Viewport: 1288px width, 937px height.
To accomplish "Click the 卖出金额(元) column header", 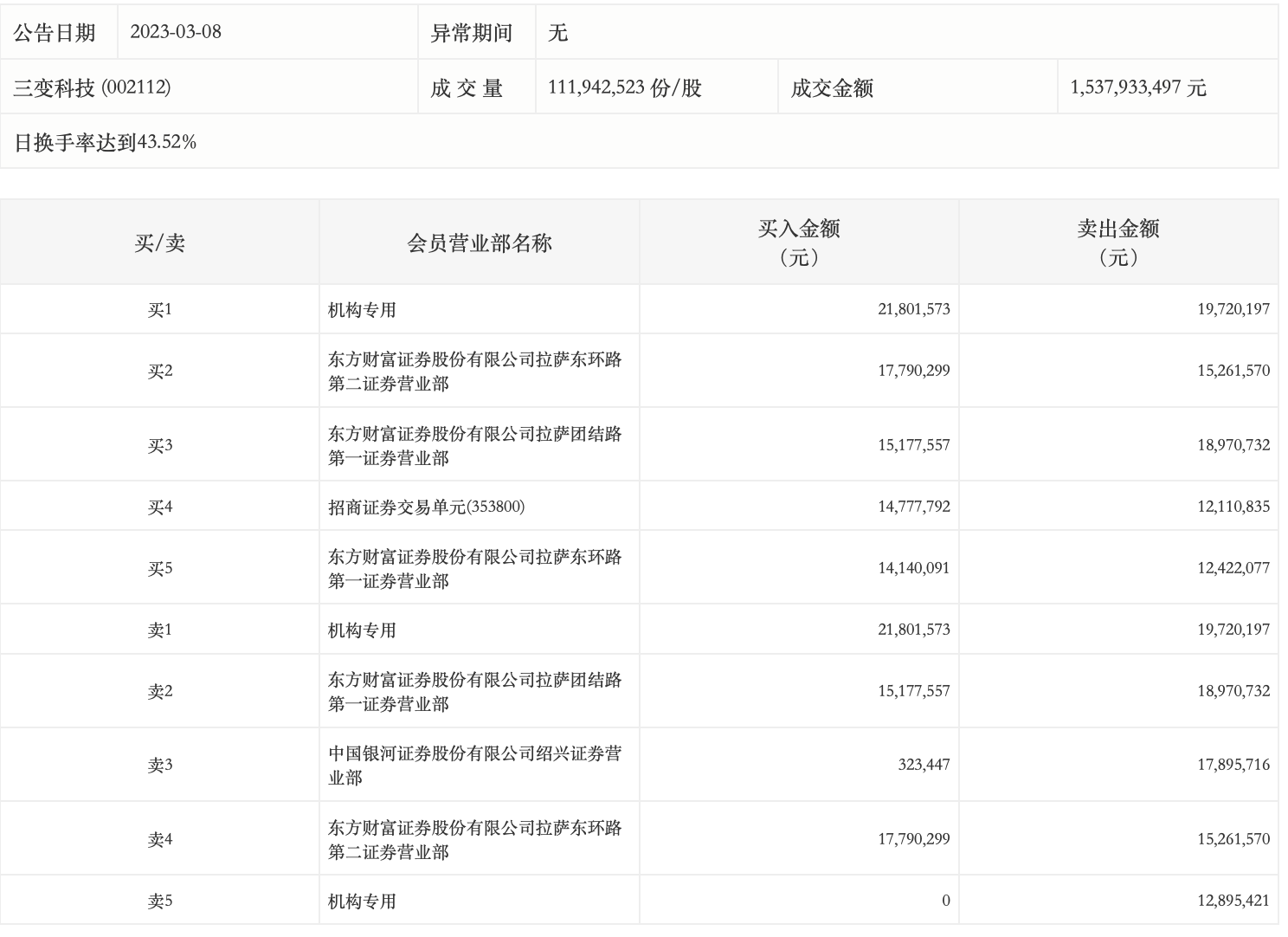I will tap(1117, 242).
